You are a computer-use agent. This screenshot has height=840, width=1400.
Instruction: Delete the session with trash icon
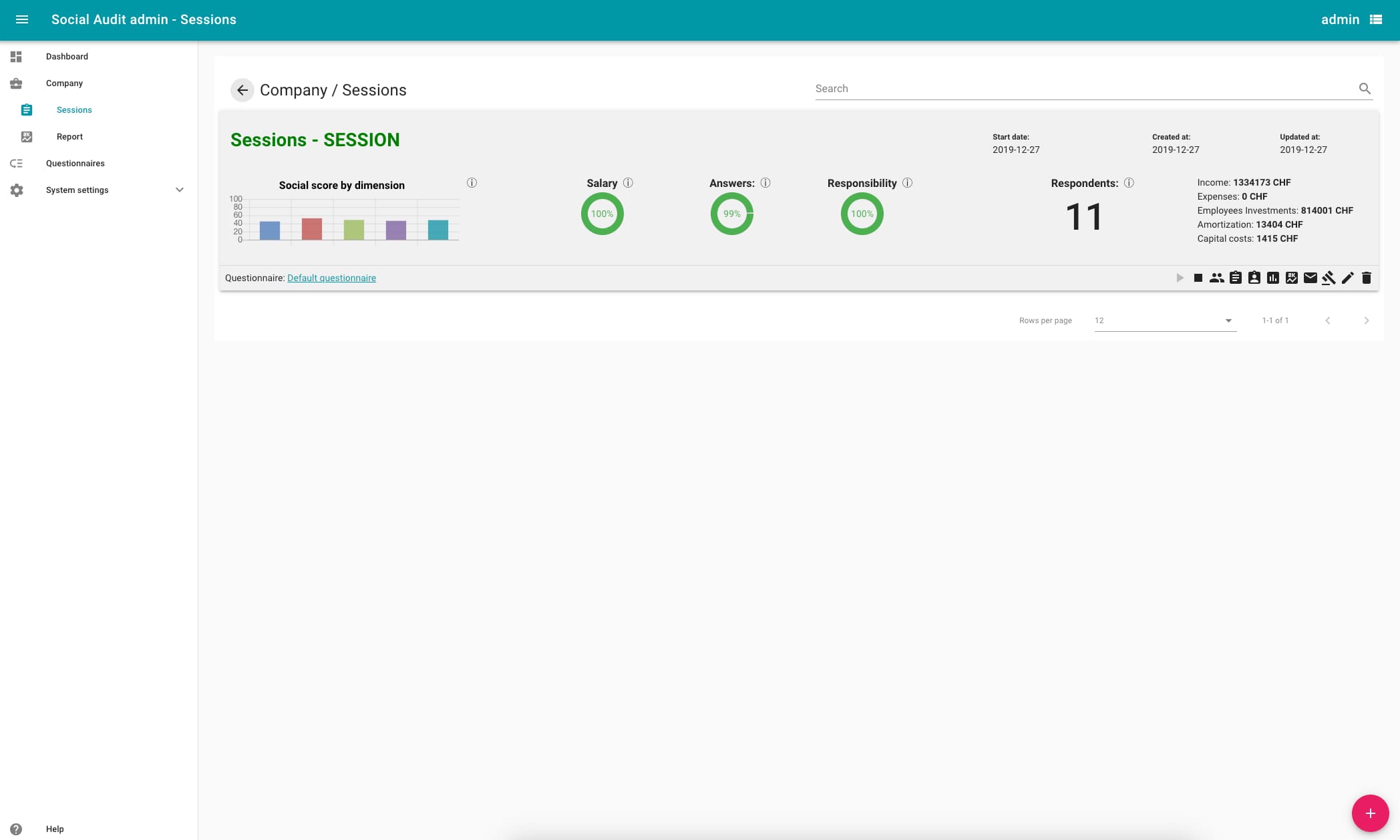pyautogui.click(x=1367, y=278)
